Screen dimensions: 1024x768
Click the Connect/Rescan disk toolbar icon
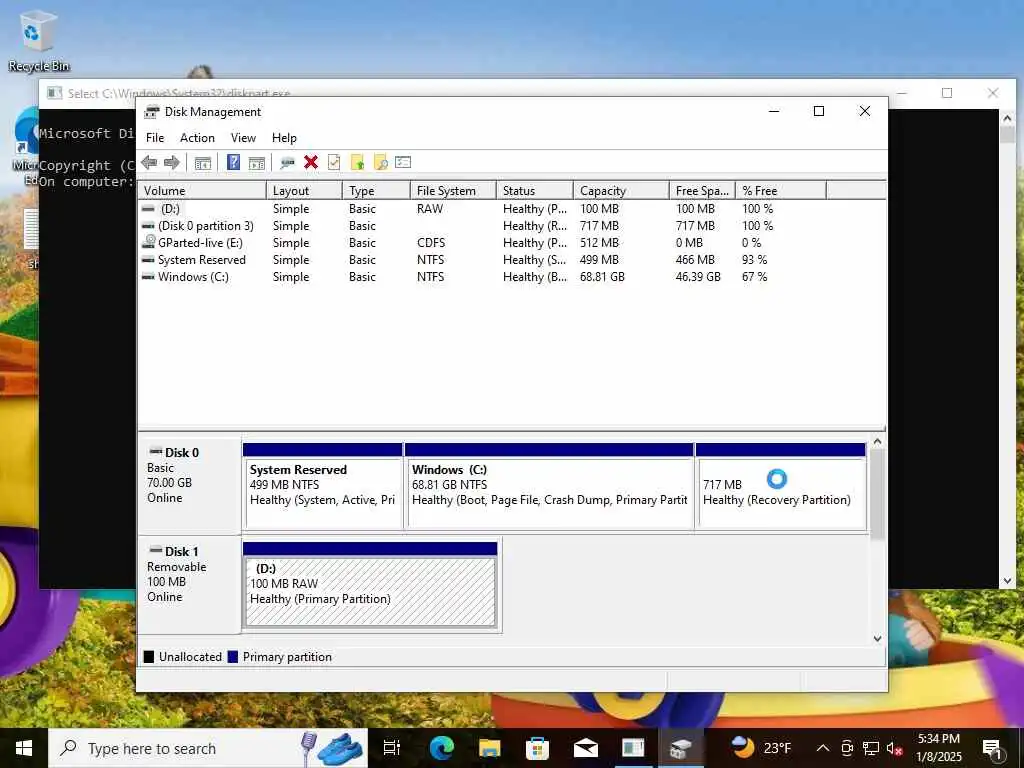(x=287, y=163)
